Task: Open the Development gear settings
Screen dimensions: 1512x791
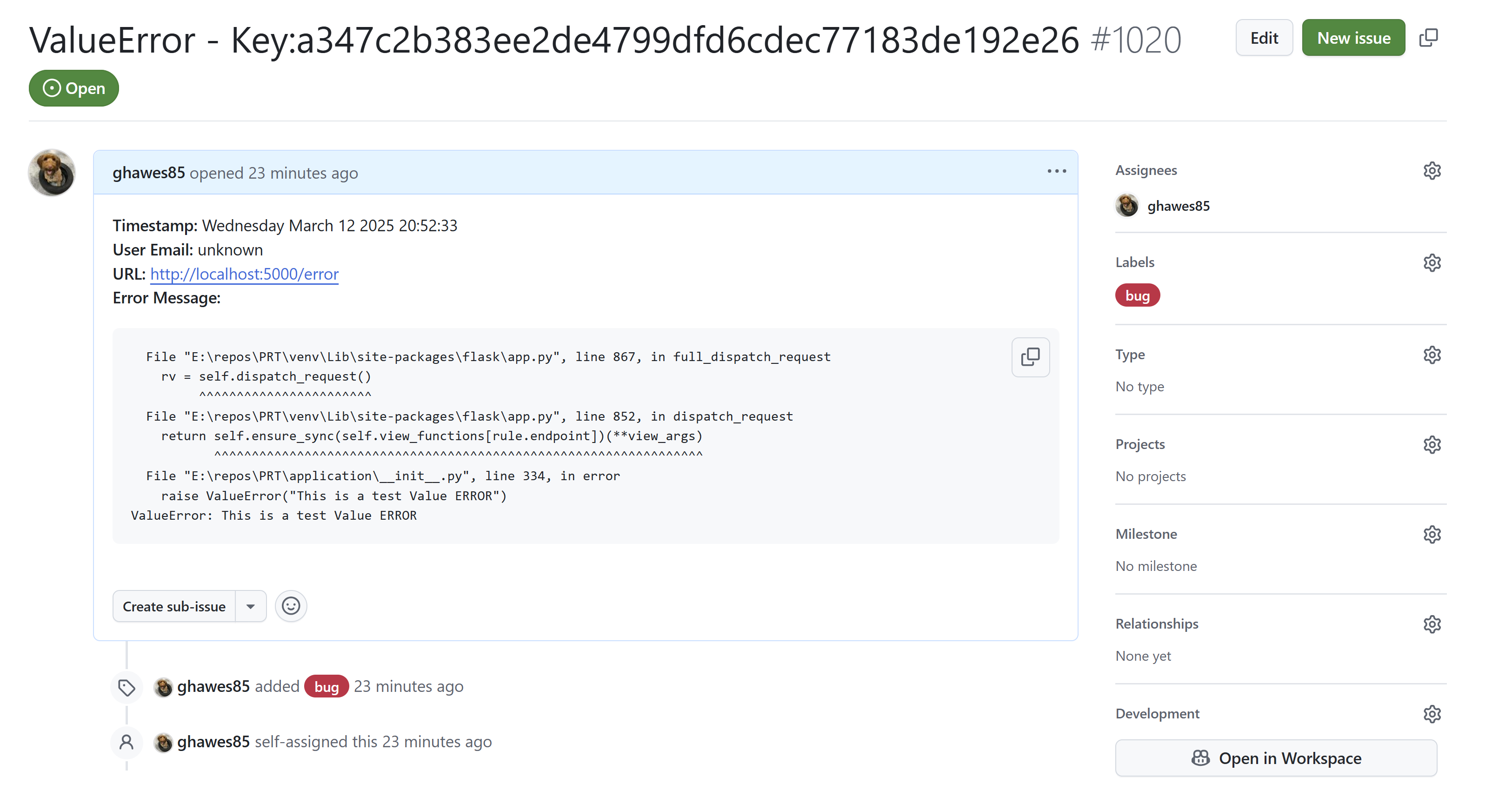Action: (1432, 713)
